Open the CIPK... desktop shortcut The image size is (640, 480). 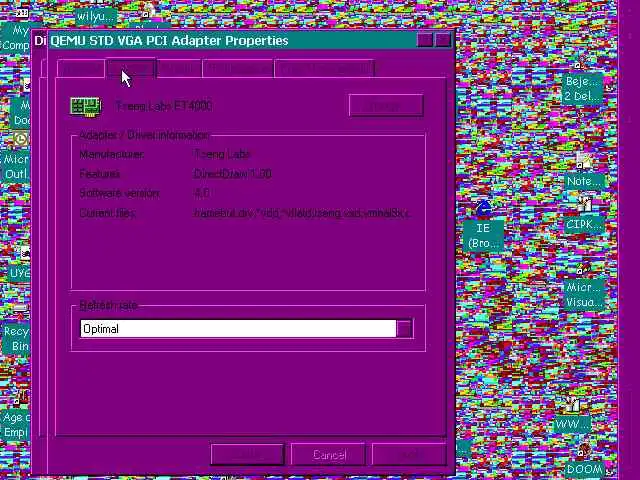[584, 216]
